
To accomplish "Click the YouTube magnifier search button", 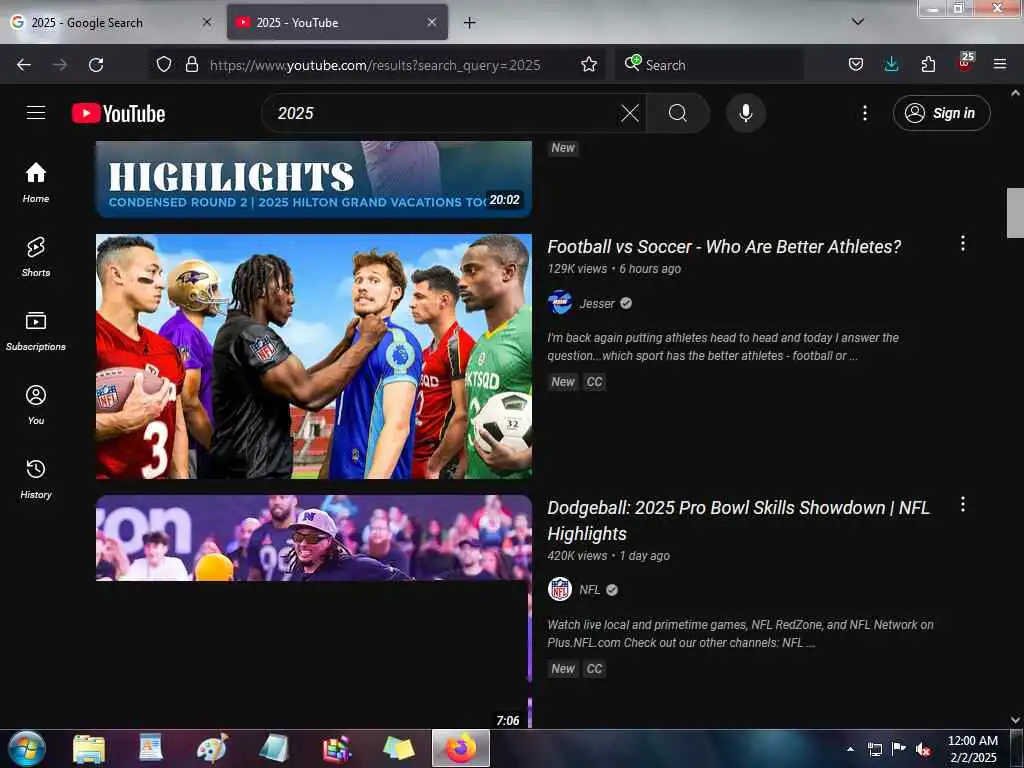I will (x=678, y=113).
